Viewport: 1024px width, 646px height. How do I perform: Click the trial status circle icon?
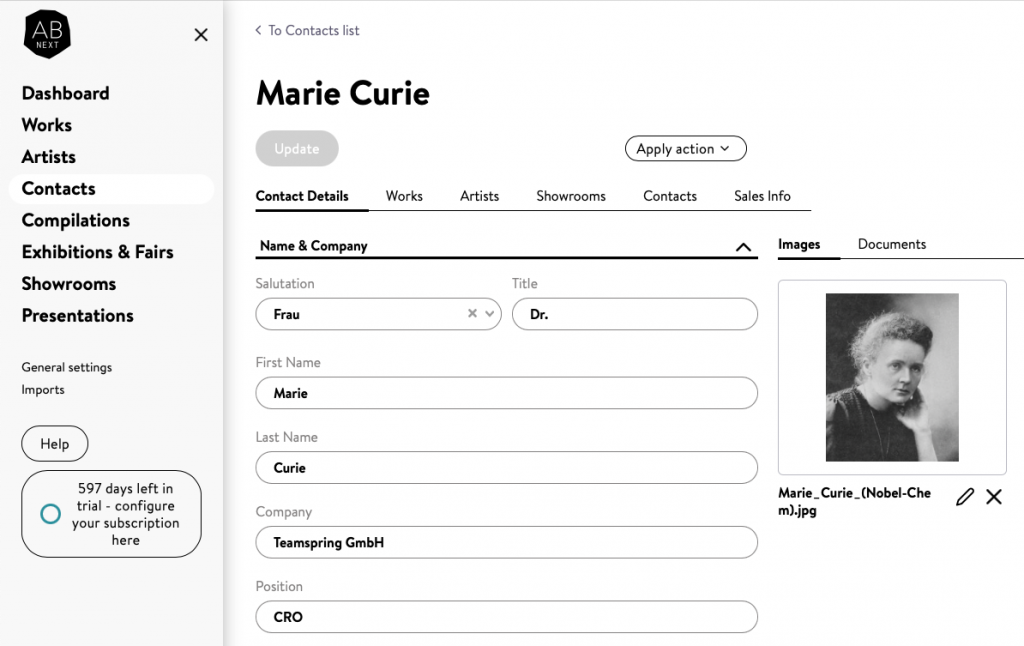tap(50, 514)
